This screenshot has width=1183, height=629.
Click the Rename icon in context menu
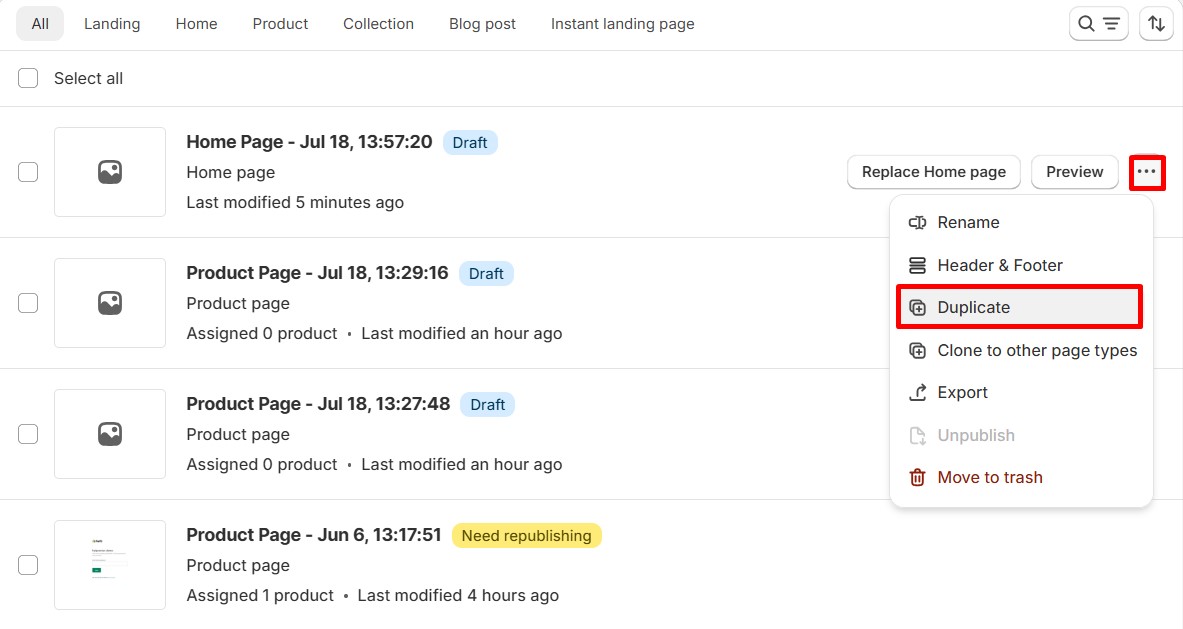tap(917, 223)
